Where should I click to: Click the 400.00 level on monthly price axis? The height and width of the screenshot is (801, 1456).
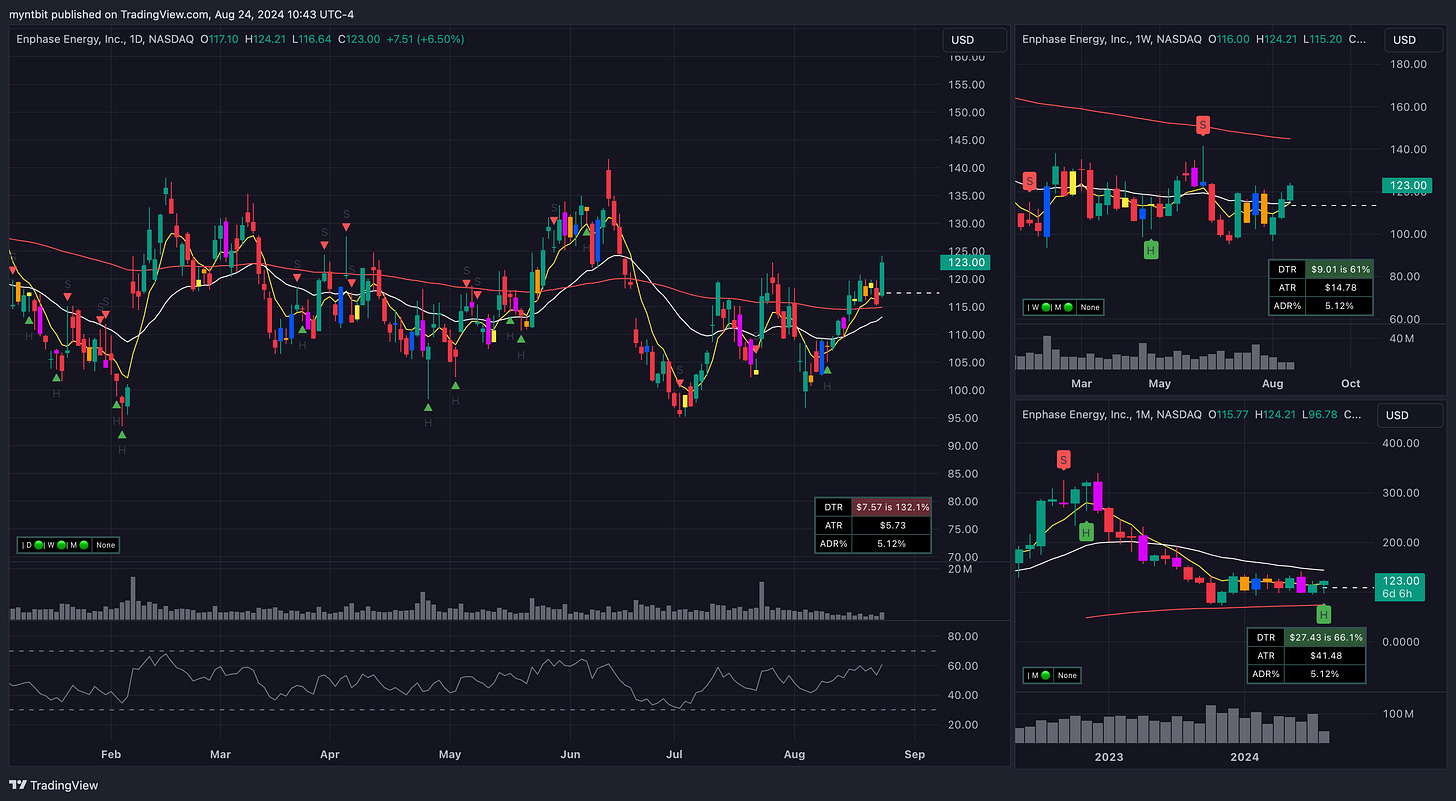click(x=1401, y=443)
